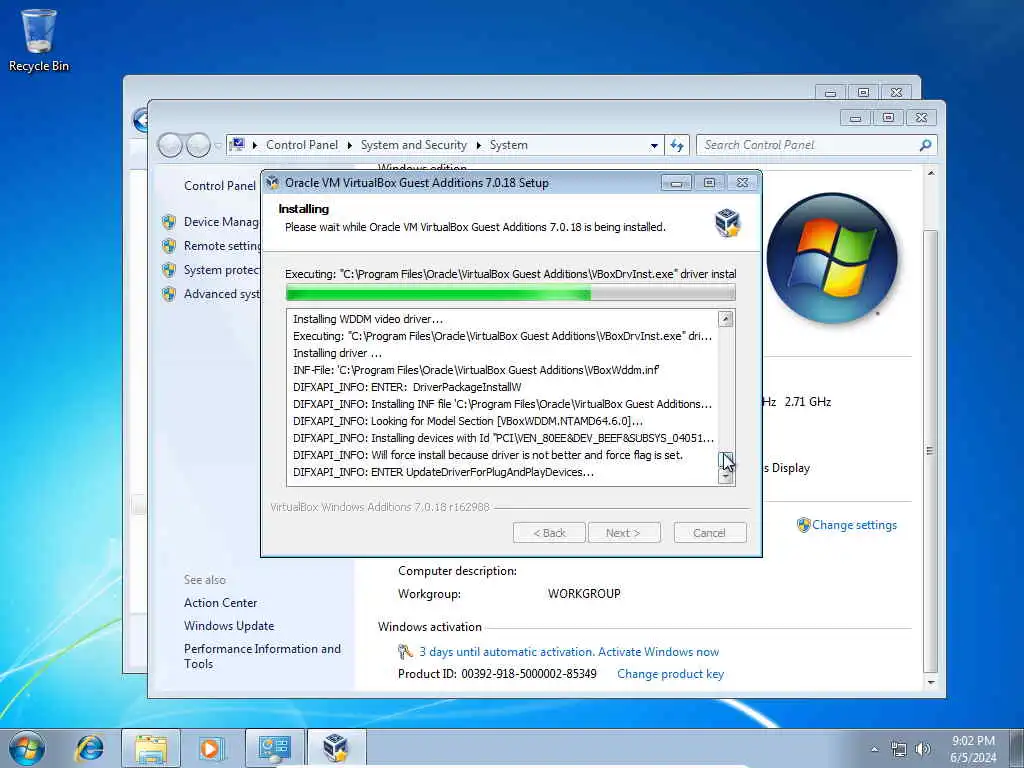Click the activation keys icon
Screen dimensions: 1024x768
point(405,652)
